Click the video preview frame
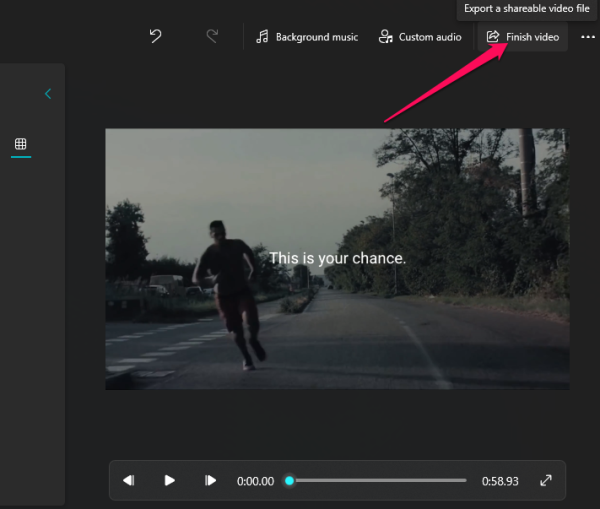 [337, 259]
